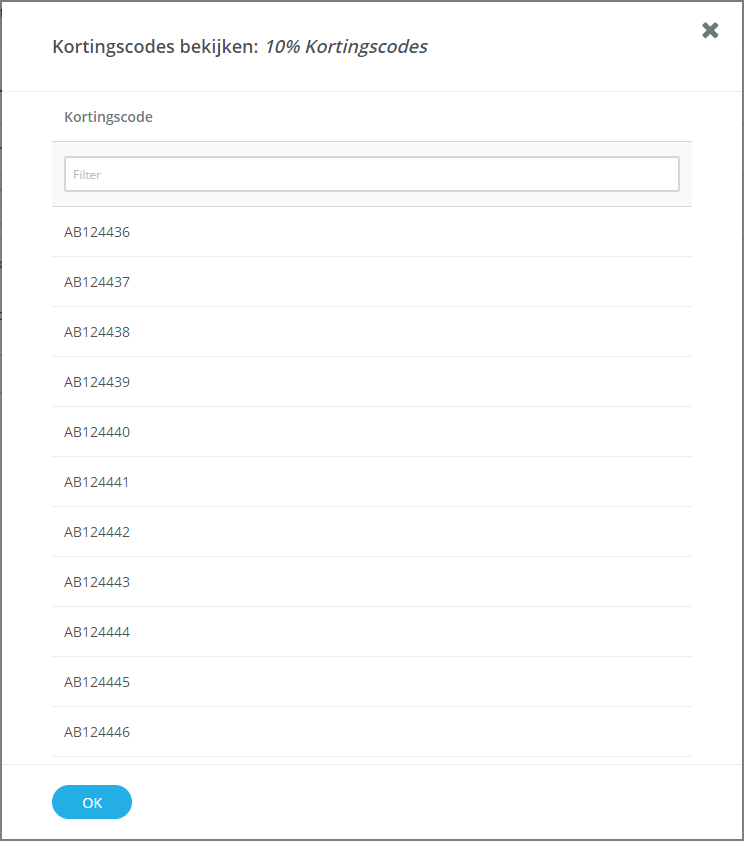Image resolution: width=744 pixels, height=841 pixels.
Task: Select discount code AB124438
Action: pos(96,332)
